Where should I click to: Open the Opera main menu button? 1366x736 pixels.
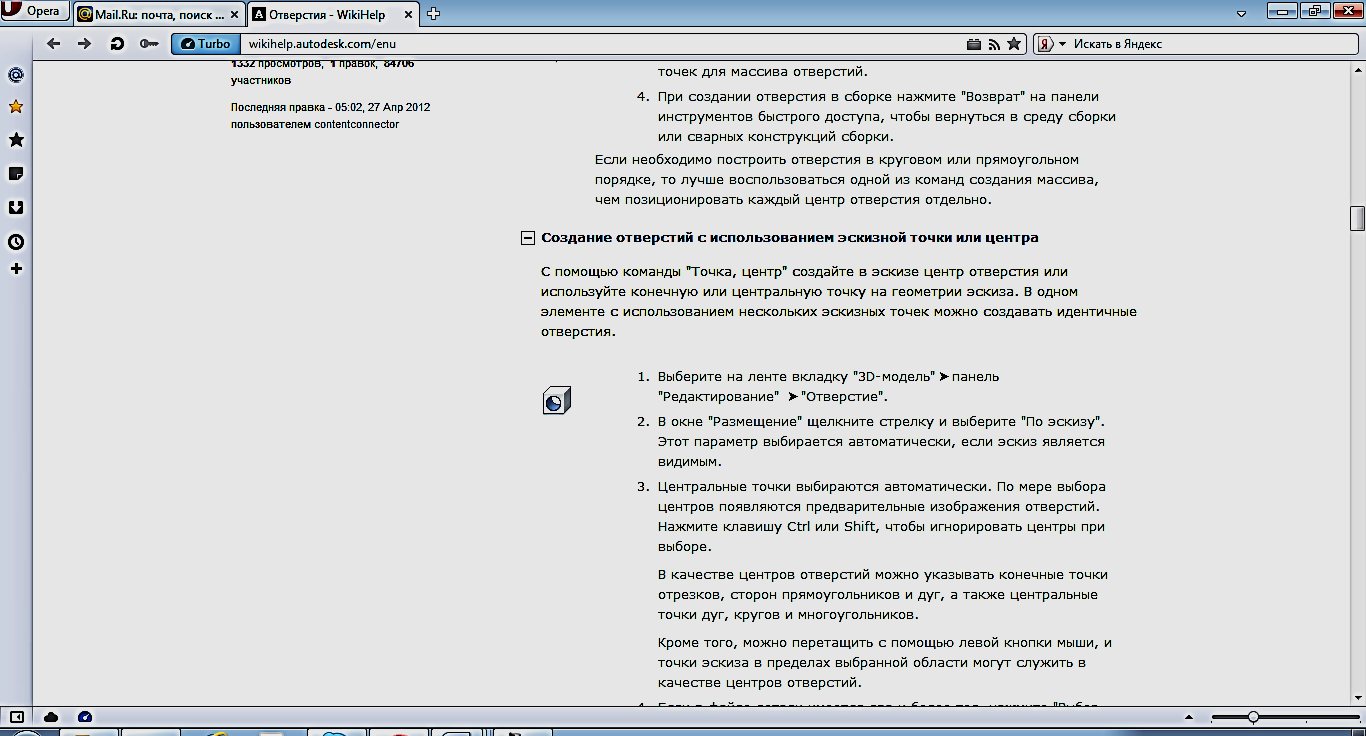(33, 12)
